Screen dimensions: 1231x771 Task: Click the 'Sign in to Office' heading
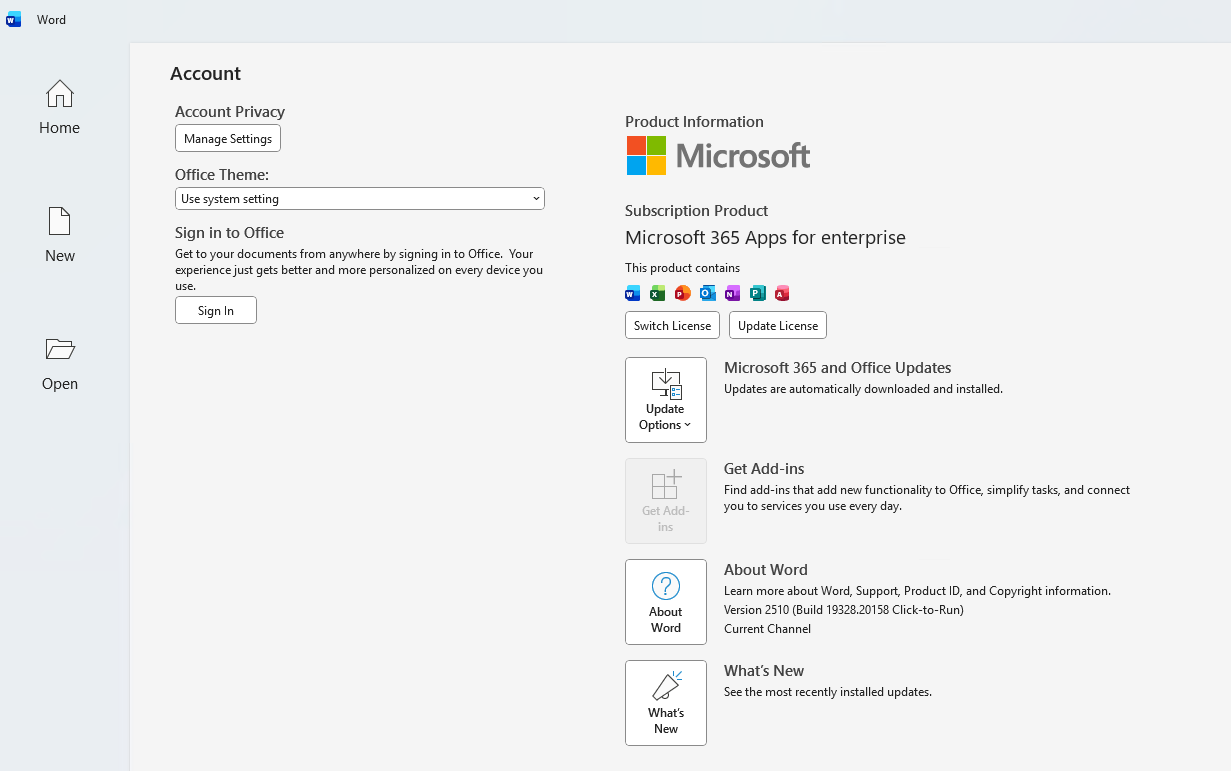click(x=230, y=233)
